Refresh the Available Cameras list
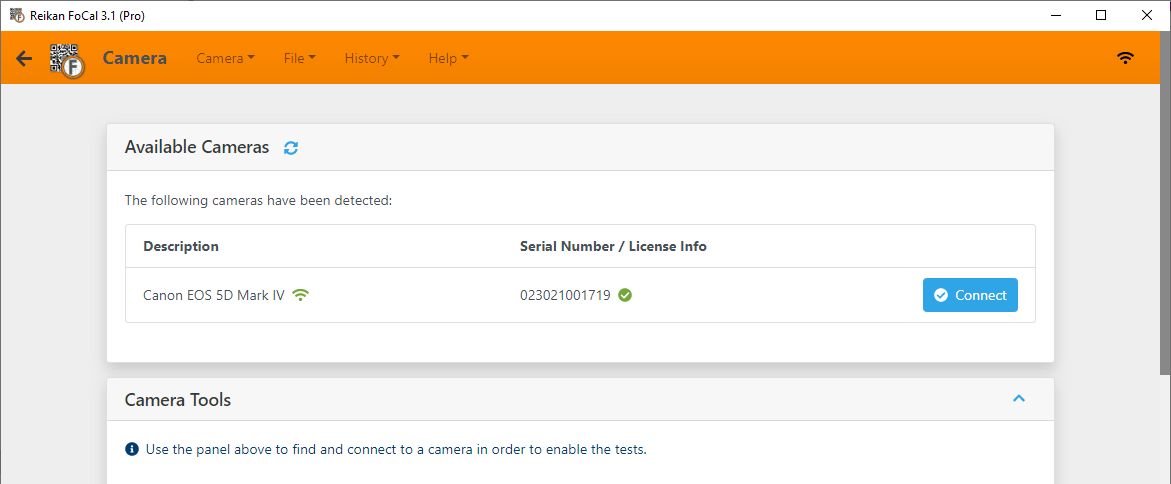Screen dimensions: 1171x484 (291, 148)
